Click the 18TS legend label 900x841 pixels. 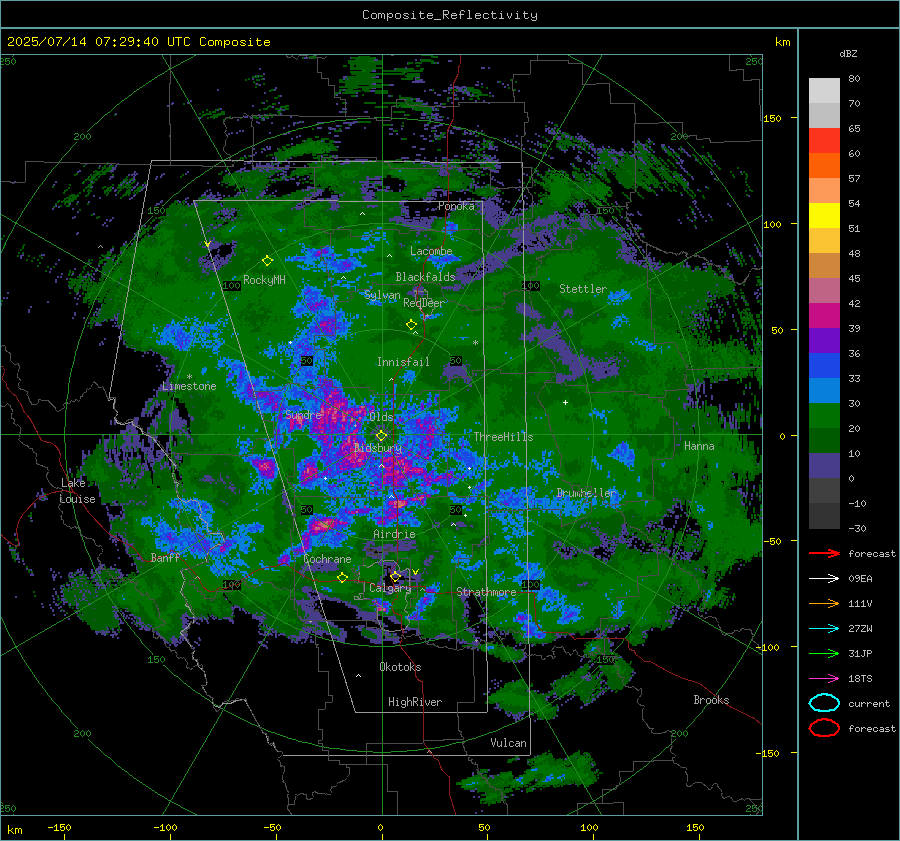click(860, 679)
